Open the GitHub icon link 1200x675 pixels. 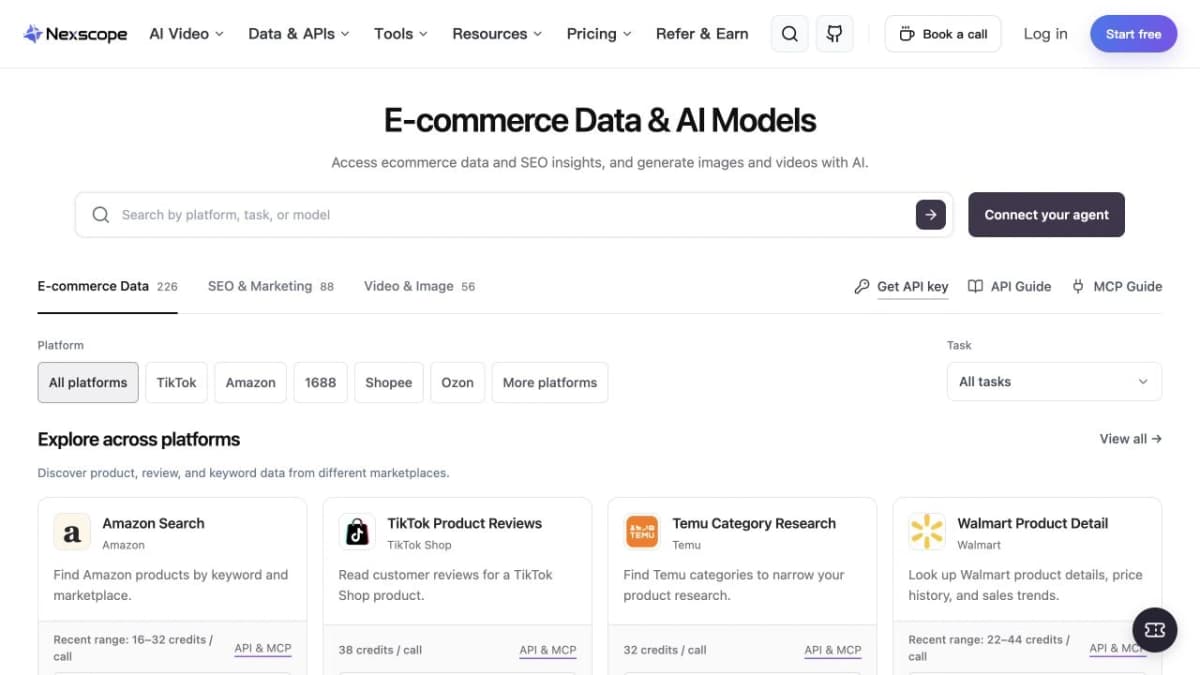click(835, 34)
